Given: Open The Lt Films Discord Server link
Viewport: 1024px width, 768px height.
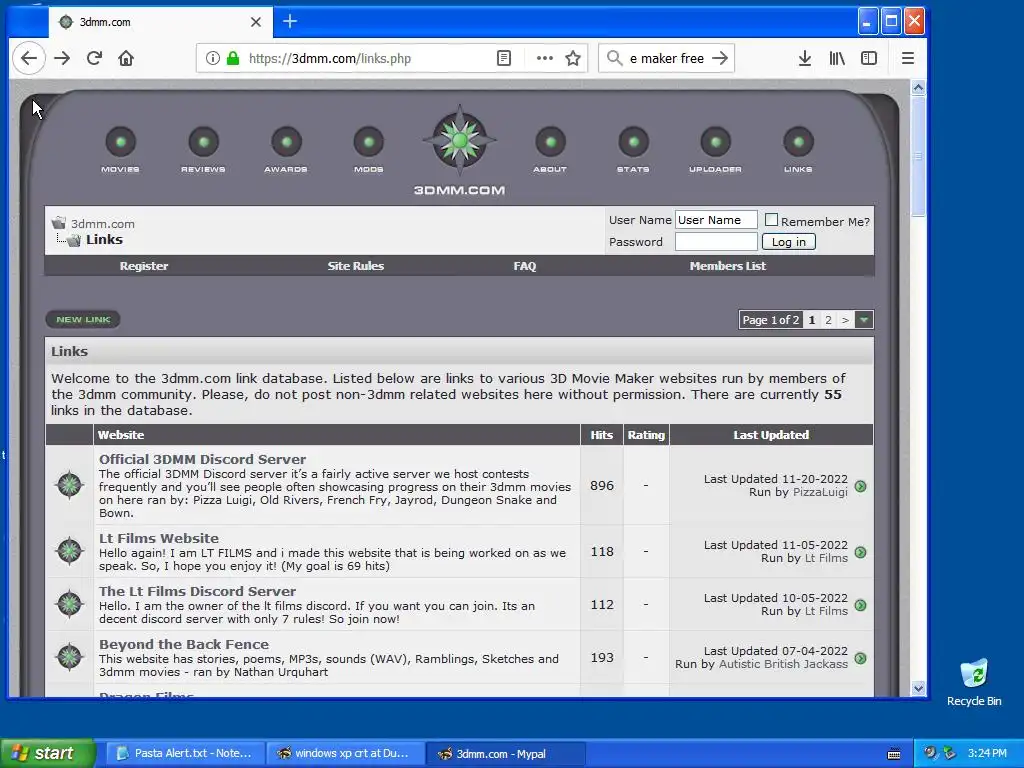Looking at the screenshot, I should coord(197,591).
